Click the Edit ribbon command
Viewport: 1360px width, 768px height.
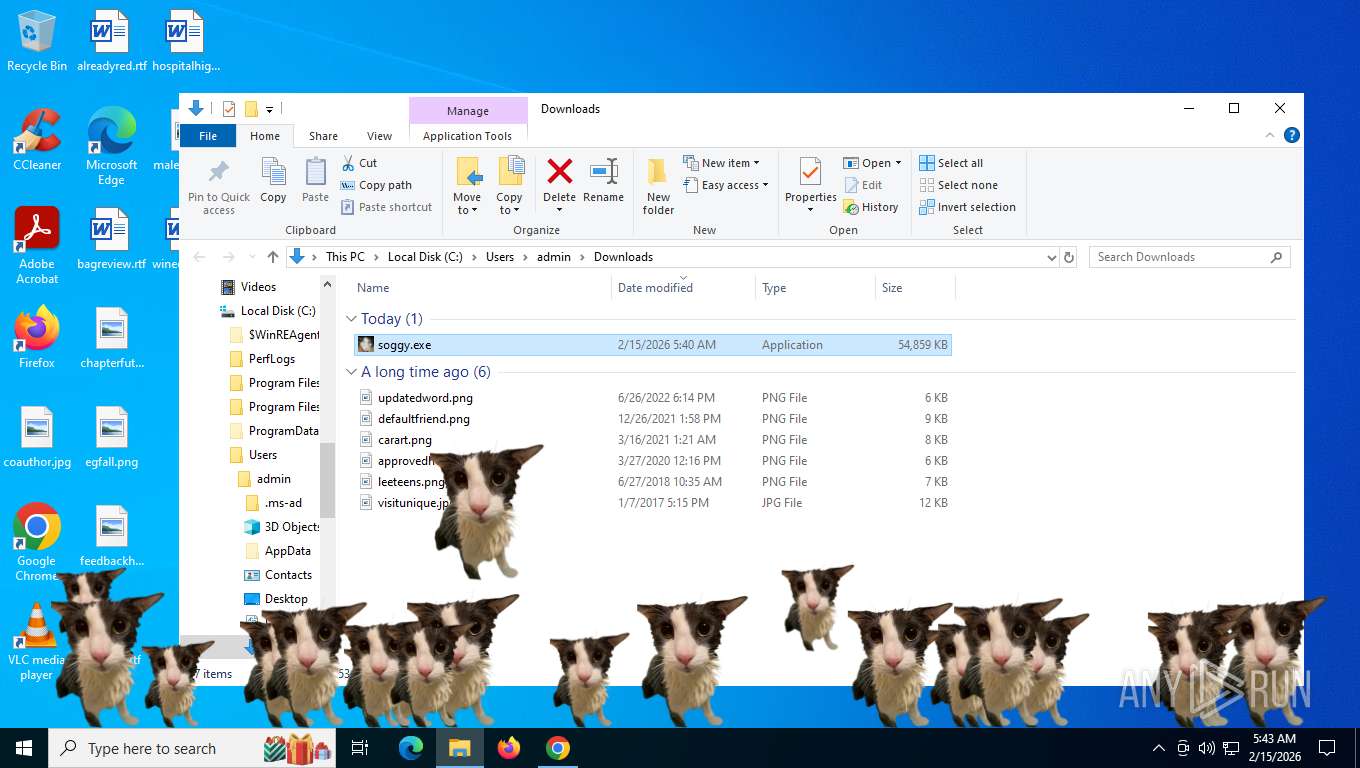(x=863, y=185)
